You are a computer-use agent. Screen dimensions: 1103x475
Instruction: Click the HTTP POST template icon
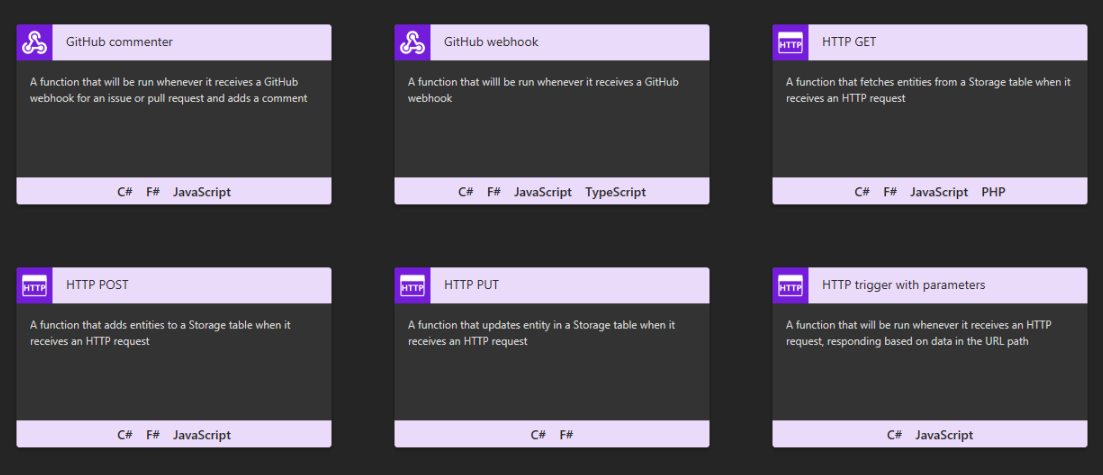[35, 286]
